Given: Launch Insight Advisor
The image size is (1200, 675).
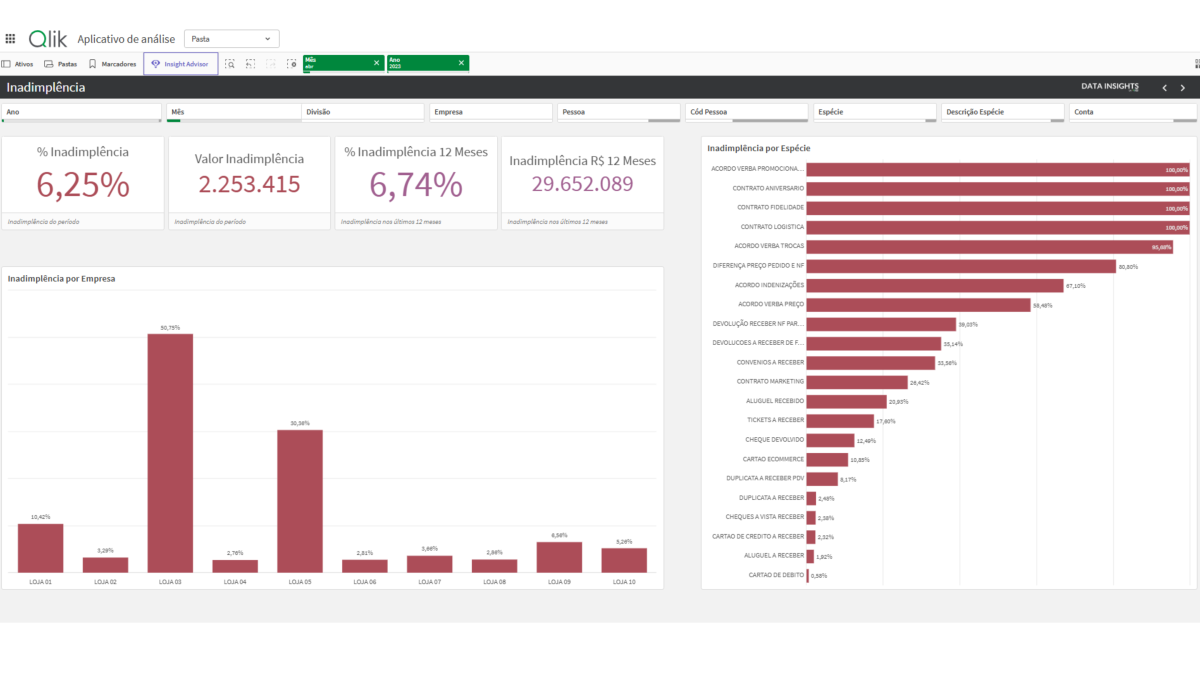Looking at the screenshot, I should [180, 64].
